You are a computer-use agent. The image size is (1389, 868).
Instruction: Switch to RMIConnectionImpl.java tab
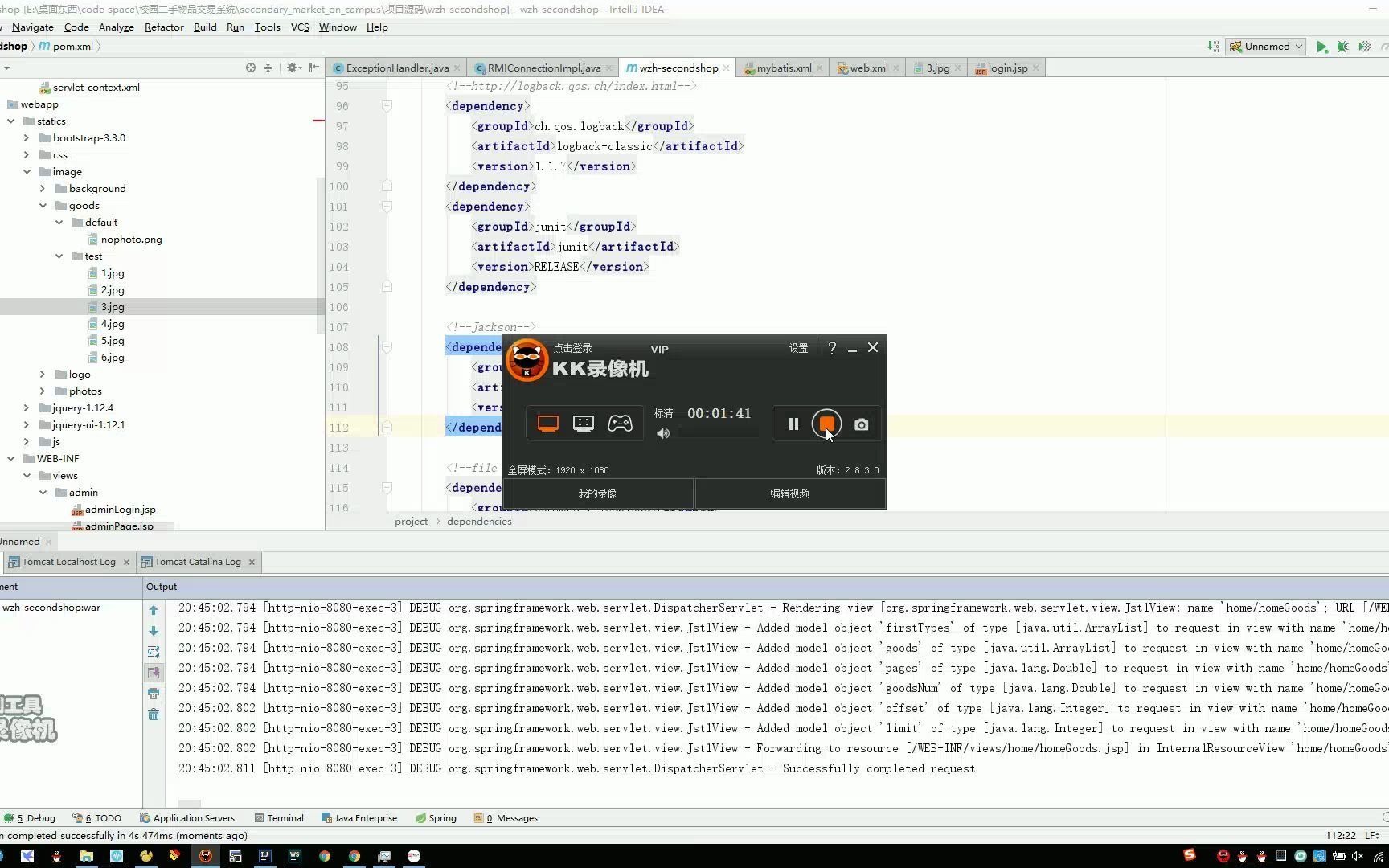point(544,68)
